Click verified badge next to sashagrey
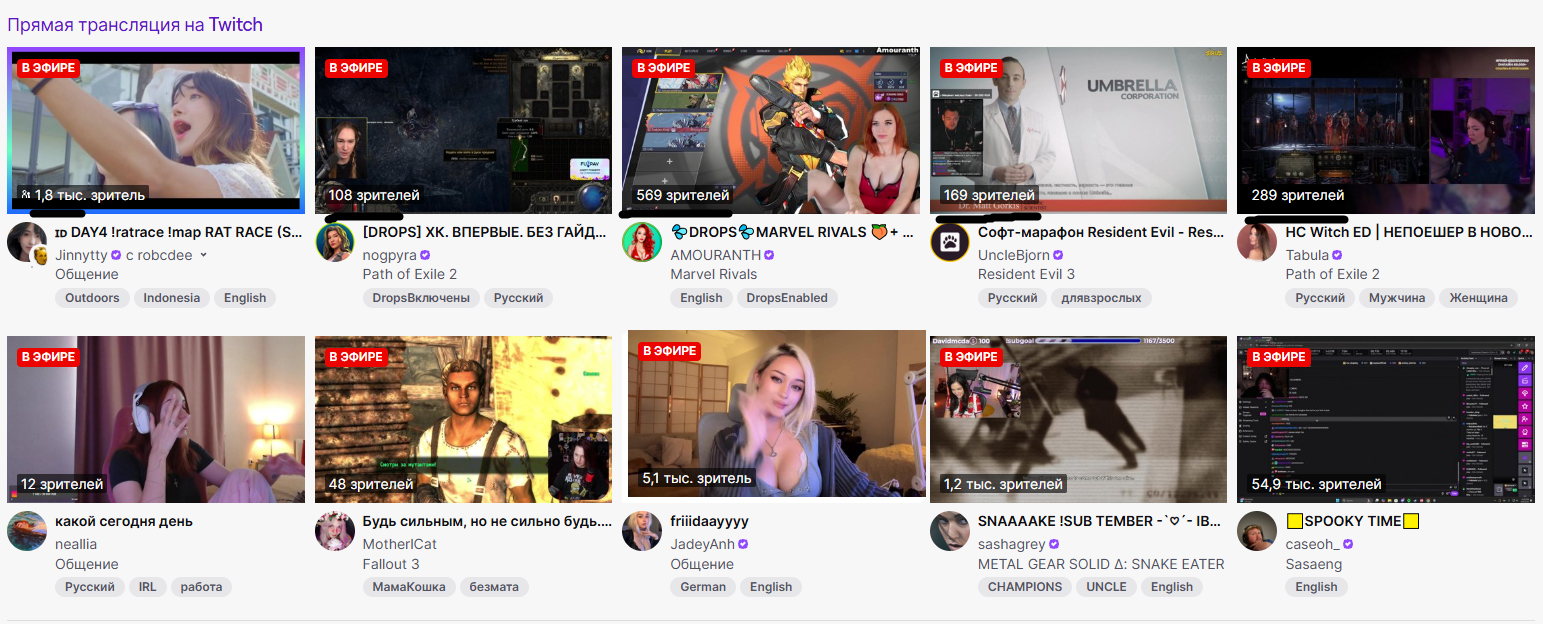Image resolution: width=1543 pixels, height=624 pixels. tap(1054, 544)
